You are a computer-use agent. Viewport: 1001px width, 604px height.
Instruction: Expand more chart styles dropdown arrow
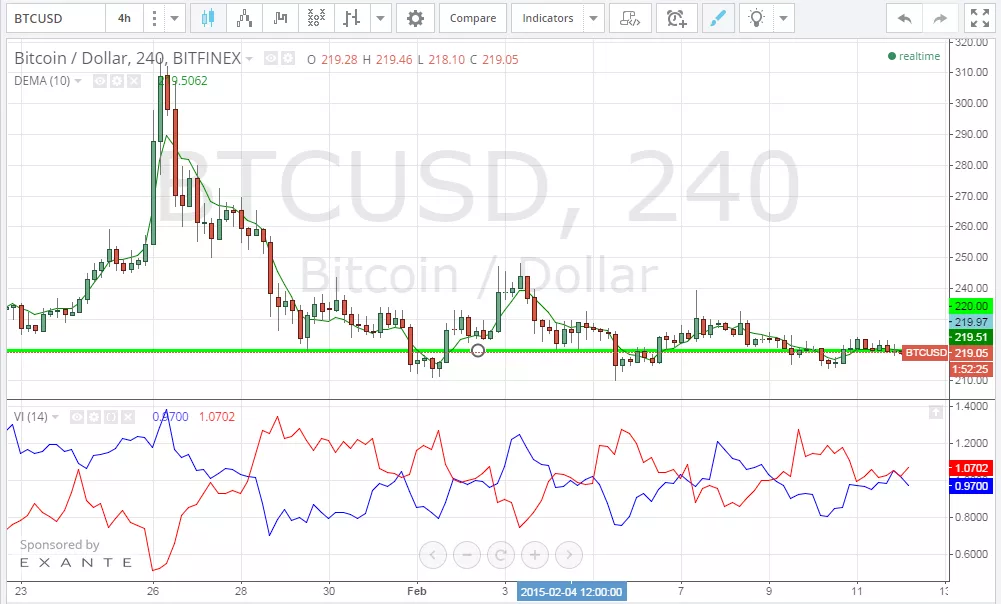[x=381, y=18]
